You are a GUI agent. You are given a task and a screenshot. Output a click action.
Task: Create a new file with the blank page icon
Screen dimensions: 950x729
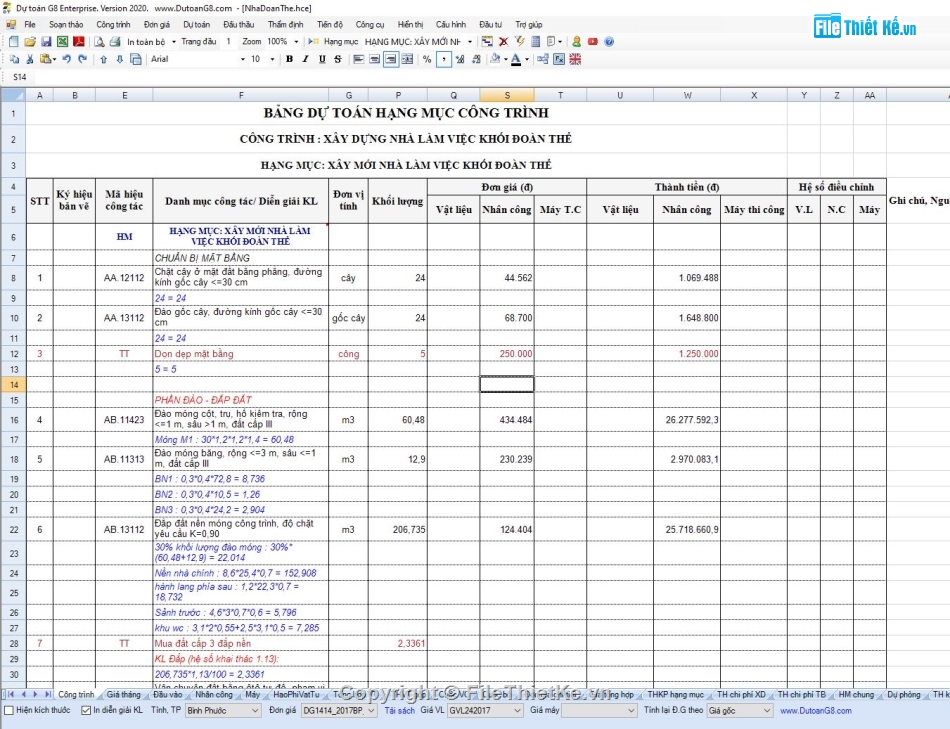coord(14,42)
